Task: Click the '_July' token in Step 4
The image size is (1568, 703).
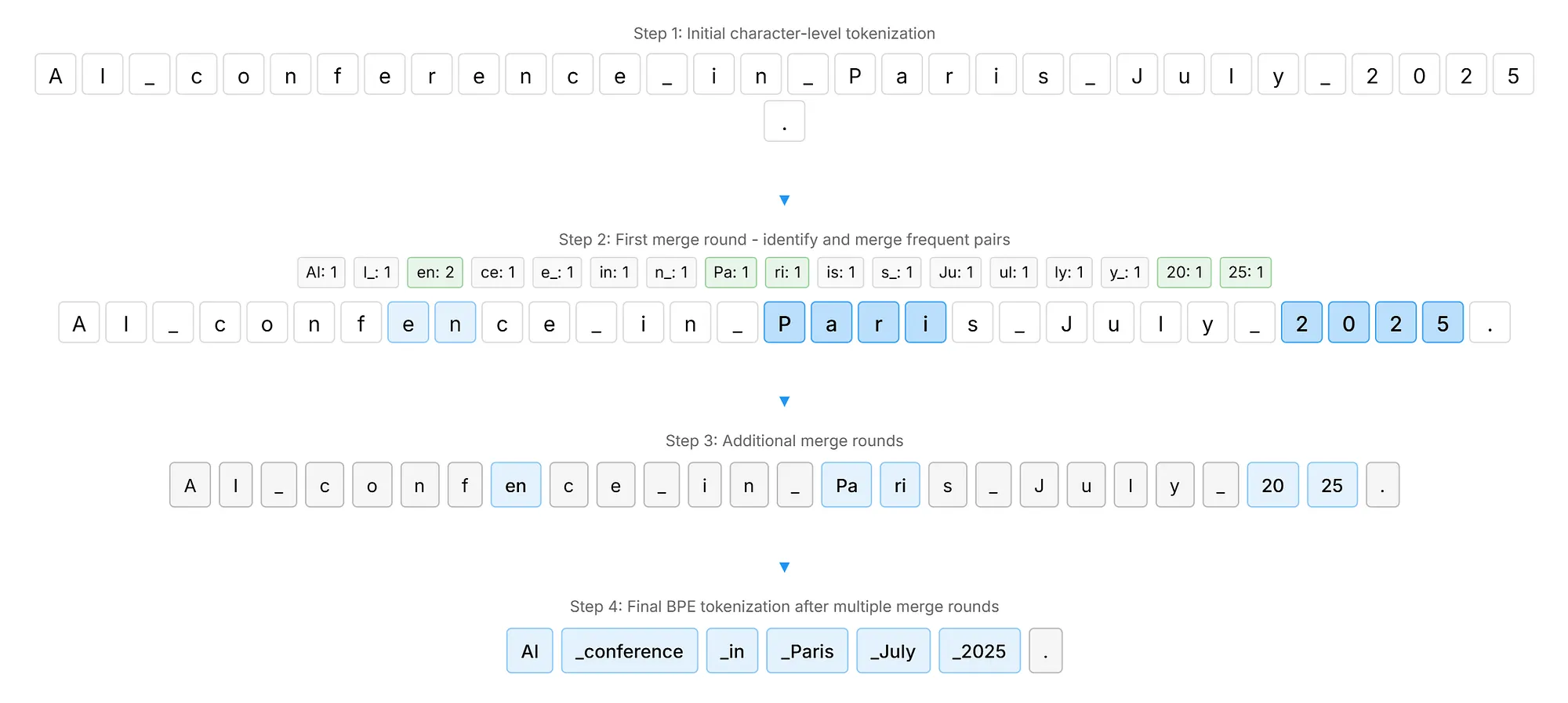Action: [893, 650]
